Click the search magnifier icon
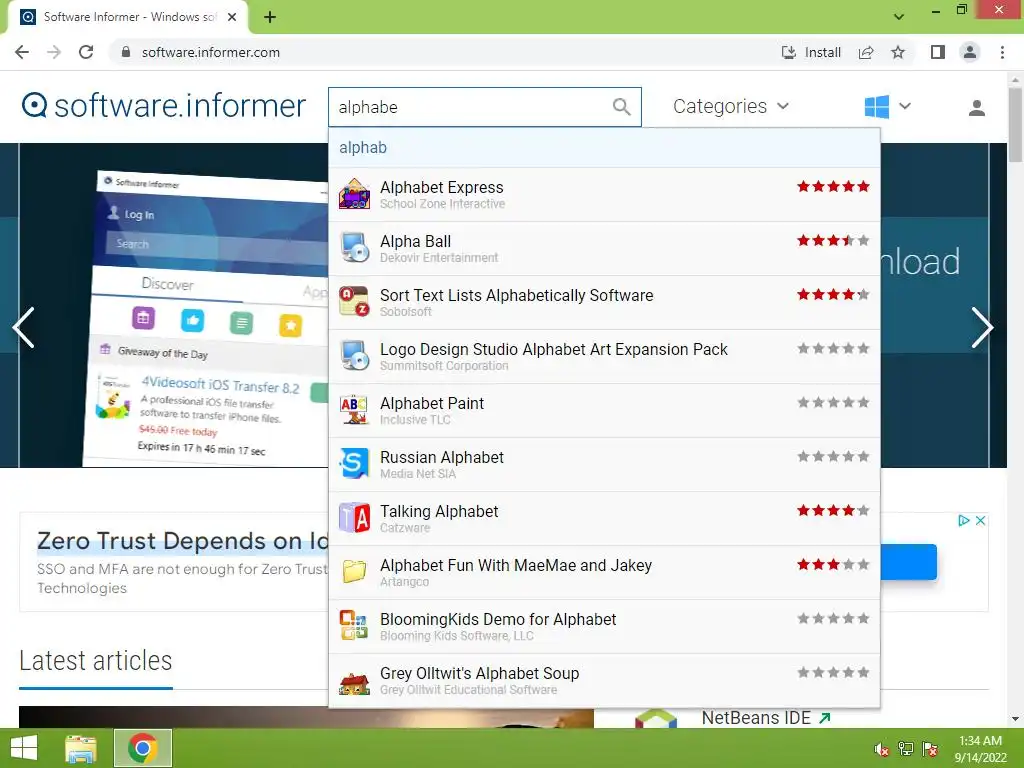Screen dimensions: 1024x768 [621, 106]
